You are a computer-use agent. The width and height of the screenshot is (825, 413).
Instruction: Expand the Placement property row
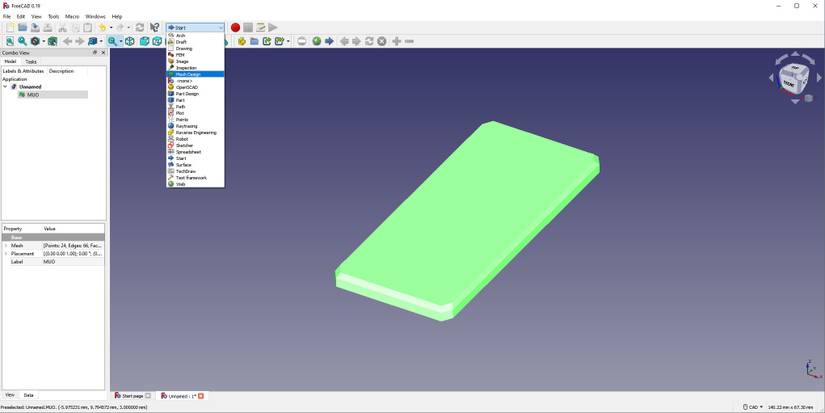6,254
